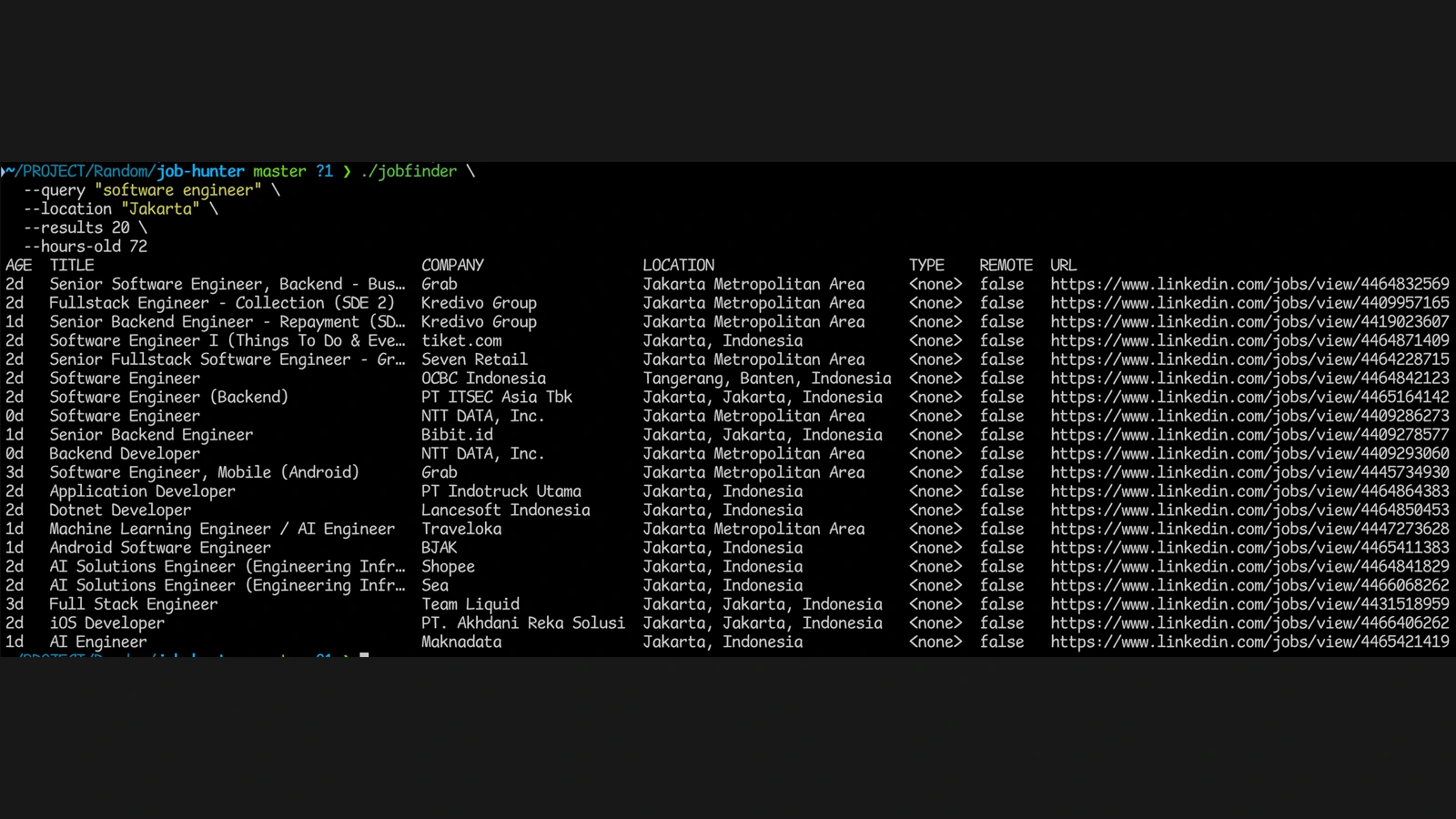The image size is (1456, 819).
Task: Select title Android Software Engineer
Action: click(160, 547)
